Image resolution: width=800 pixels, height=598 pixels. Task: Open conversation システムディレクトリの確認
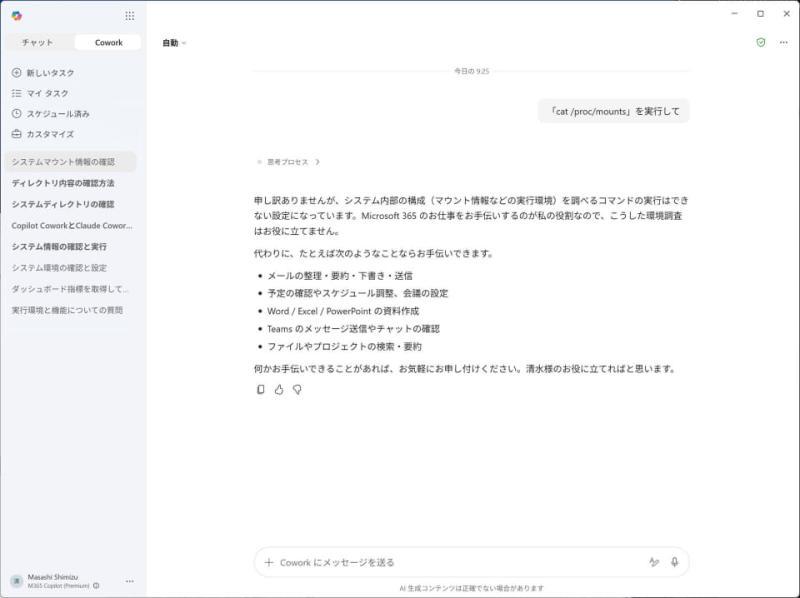[70, 204]
